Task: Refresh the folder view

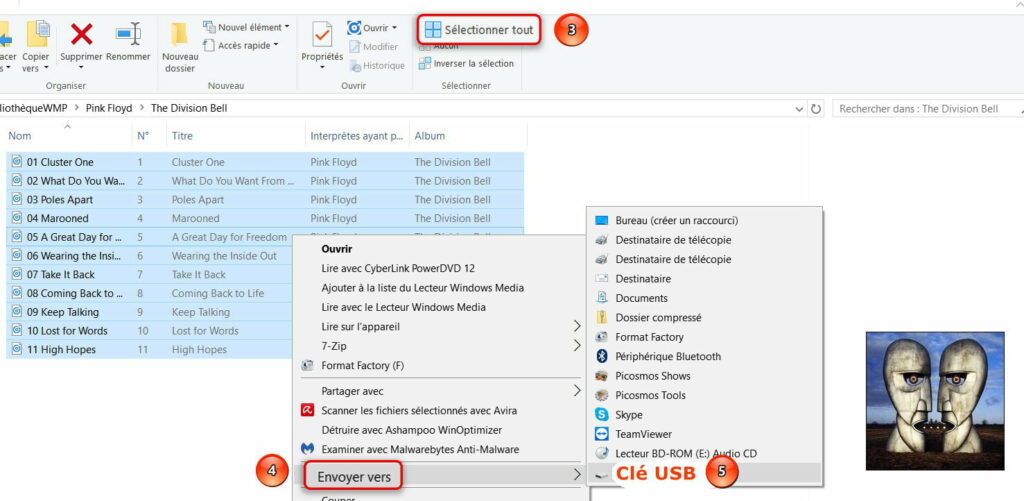Action: click(x=816, y=109)
